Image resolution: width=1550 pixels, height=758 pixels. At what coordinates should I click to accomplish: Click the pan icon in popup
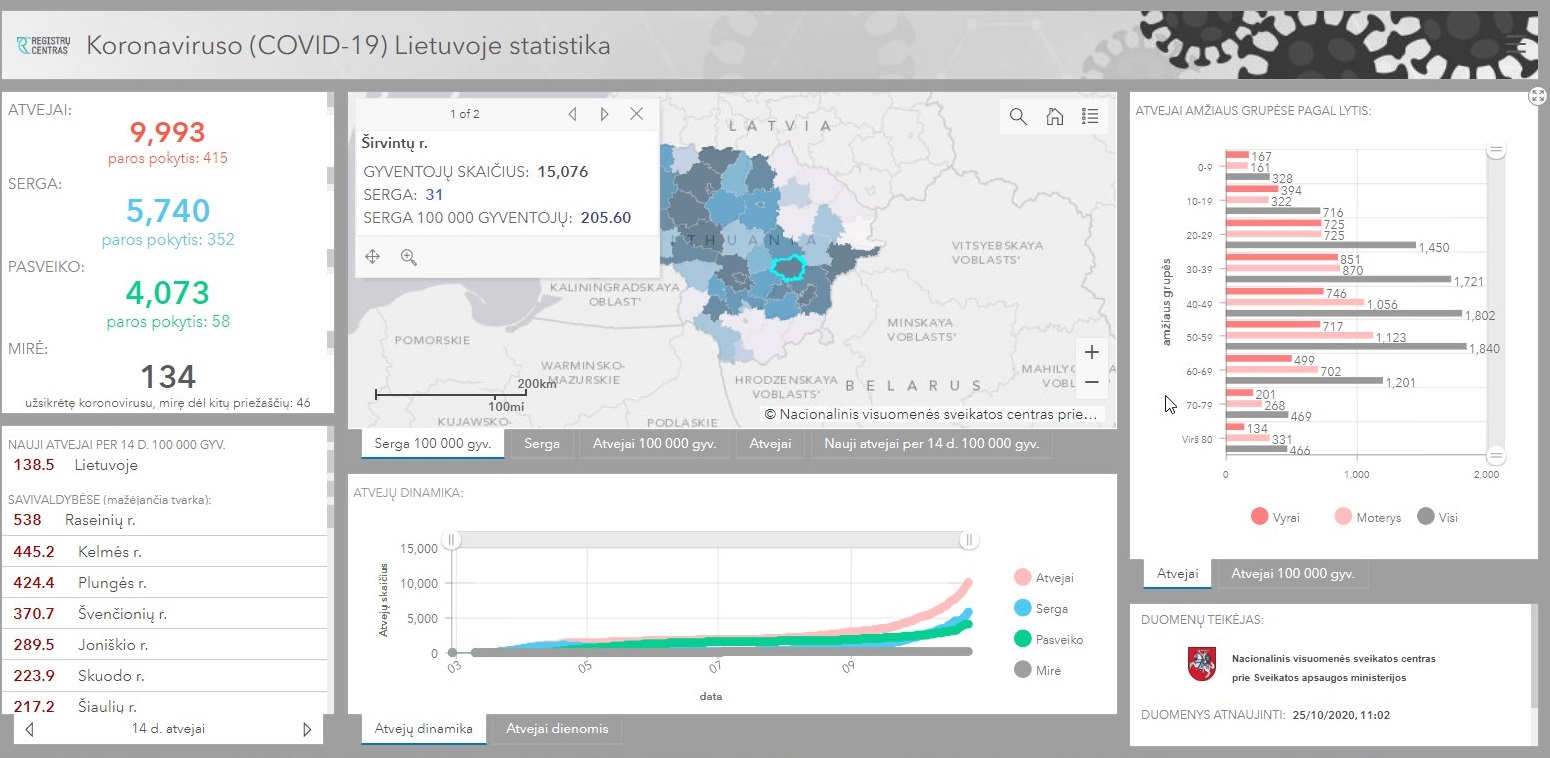(x=372, y=257)
